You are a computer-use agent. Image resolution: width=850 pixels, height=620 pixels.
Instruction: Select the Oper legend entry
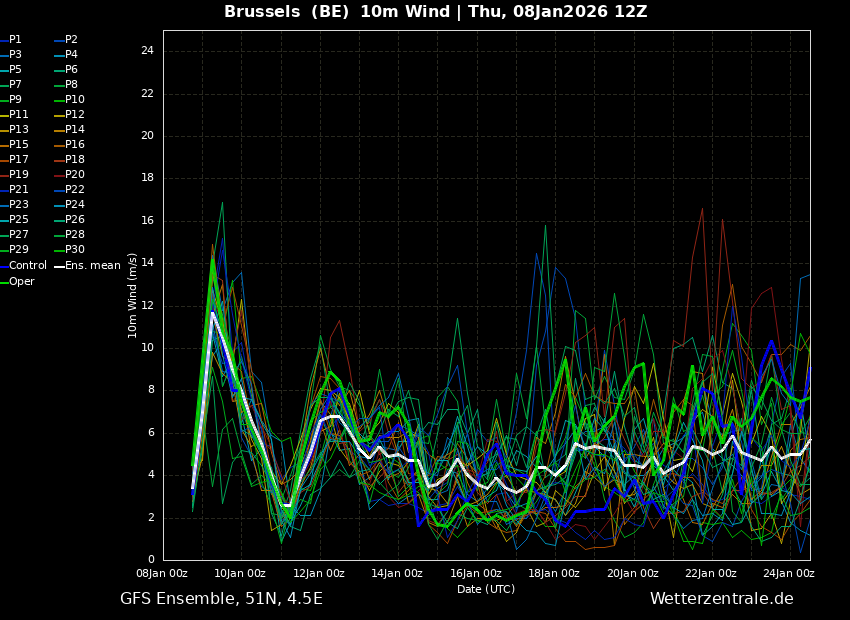click(x=22, y=282)
